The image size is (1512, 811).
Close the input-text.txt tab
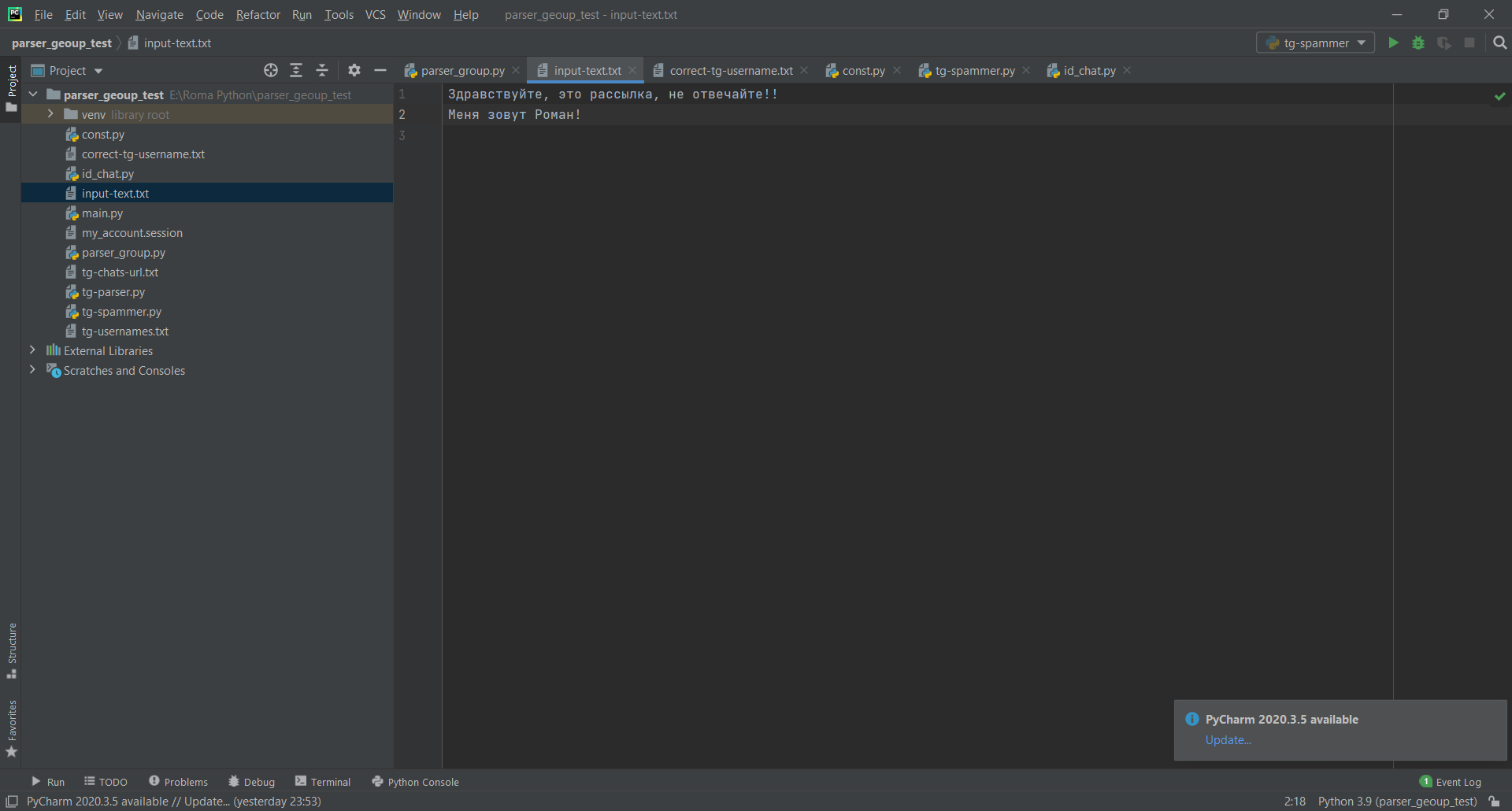[632, 70]
